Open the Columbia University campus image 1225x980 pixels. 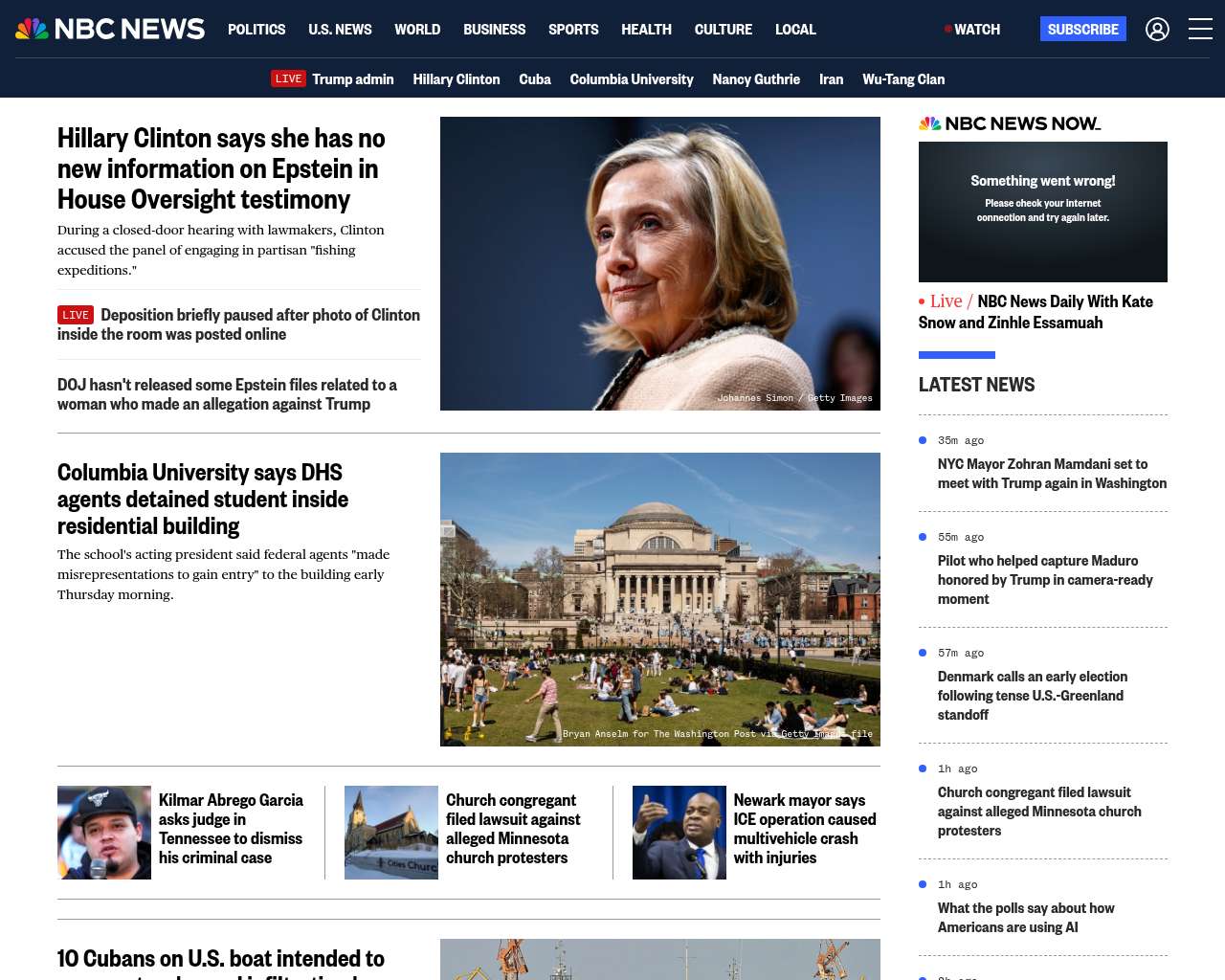(x=659, y=599)
